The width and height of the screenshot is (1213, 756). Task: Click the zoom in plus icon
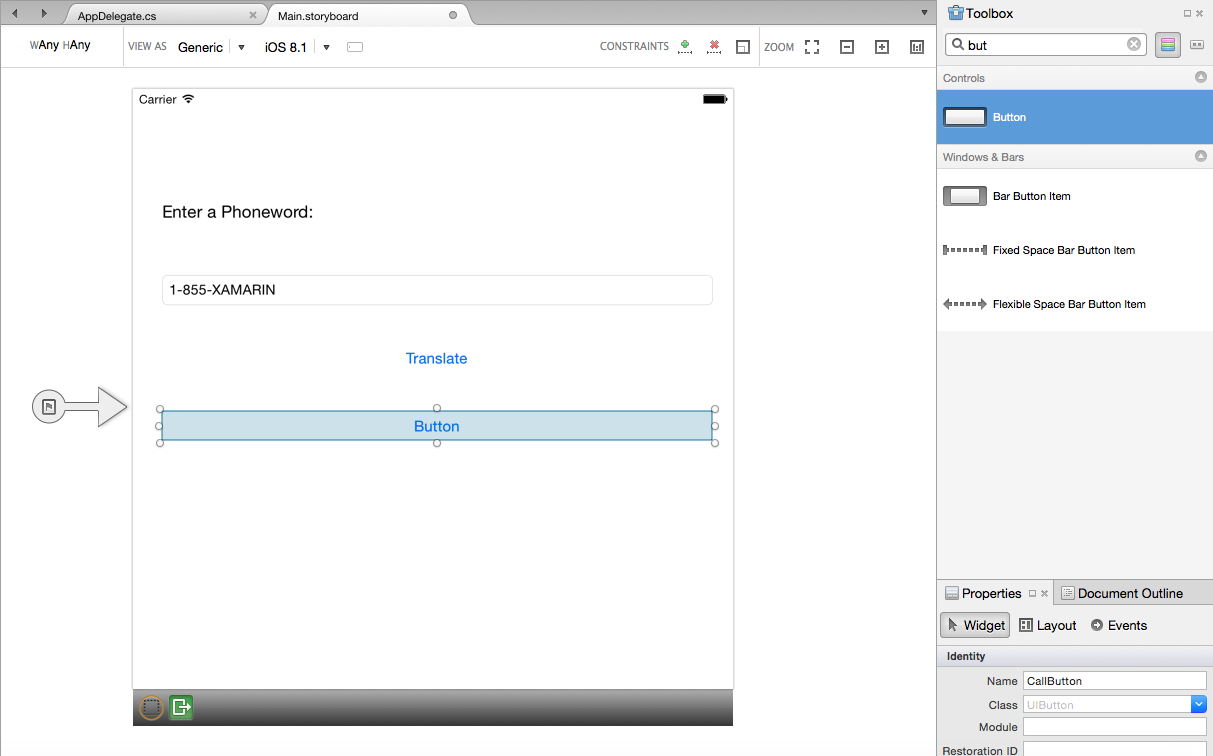[882, 47]
